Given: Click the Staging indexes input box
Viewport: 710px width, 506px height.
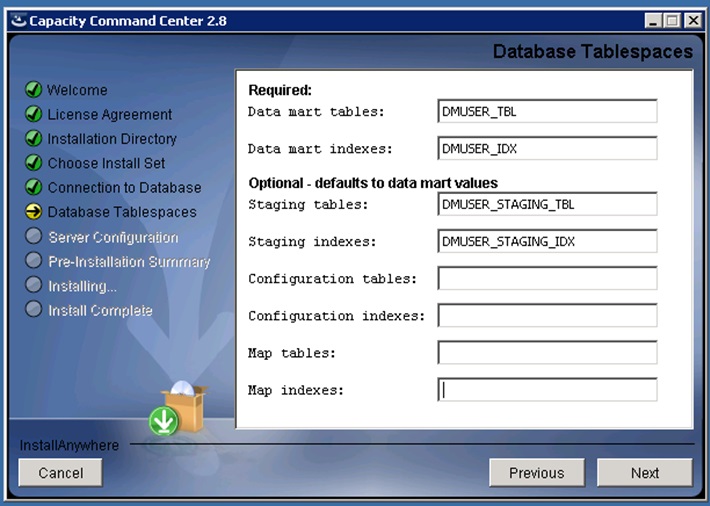Looking at the screenshot, I should pyautogui.click(x=547, y=241).
